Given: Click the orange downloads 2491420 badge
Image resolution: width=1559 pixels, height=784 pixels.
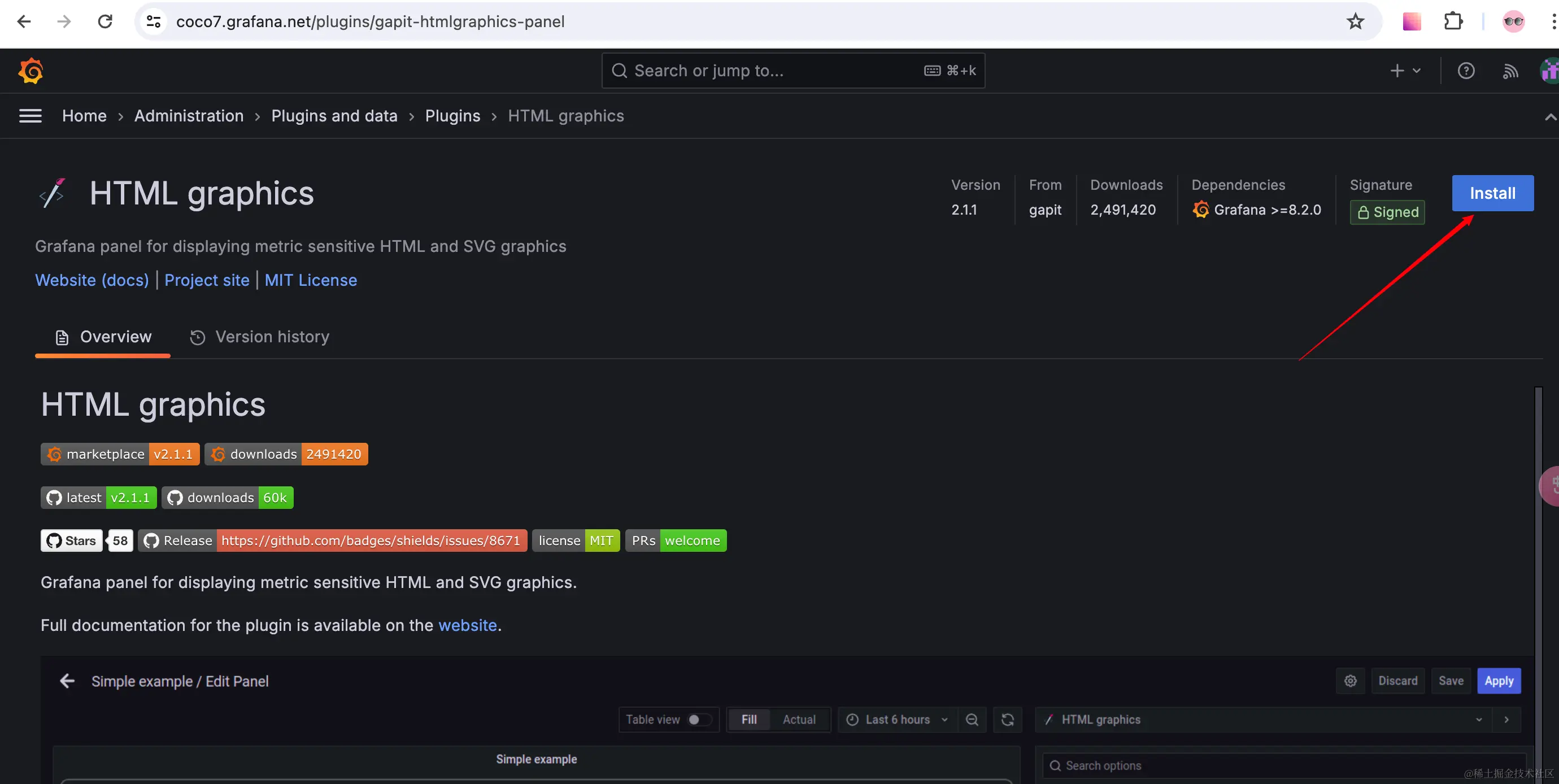Looking at the screenshot, I should click(286, 454).
